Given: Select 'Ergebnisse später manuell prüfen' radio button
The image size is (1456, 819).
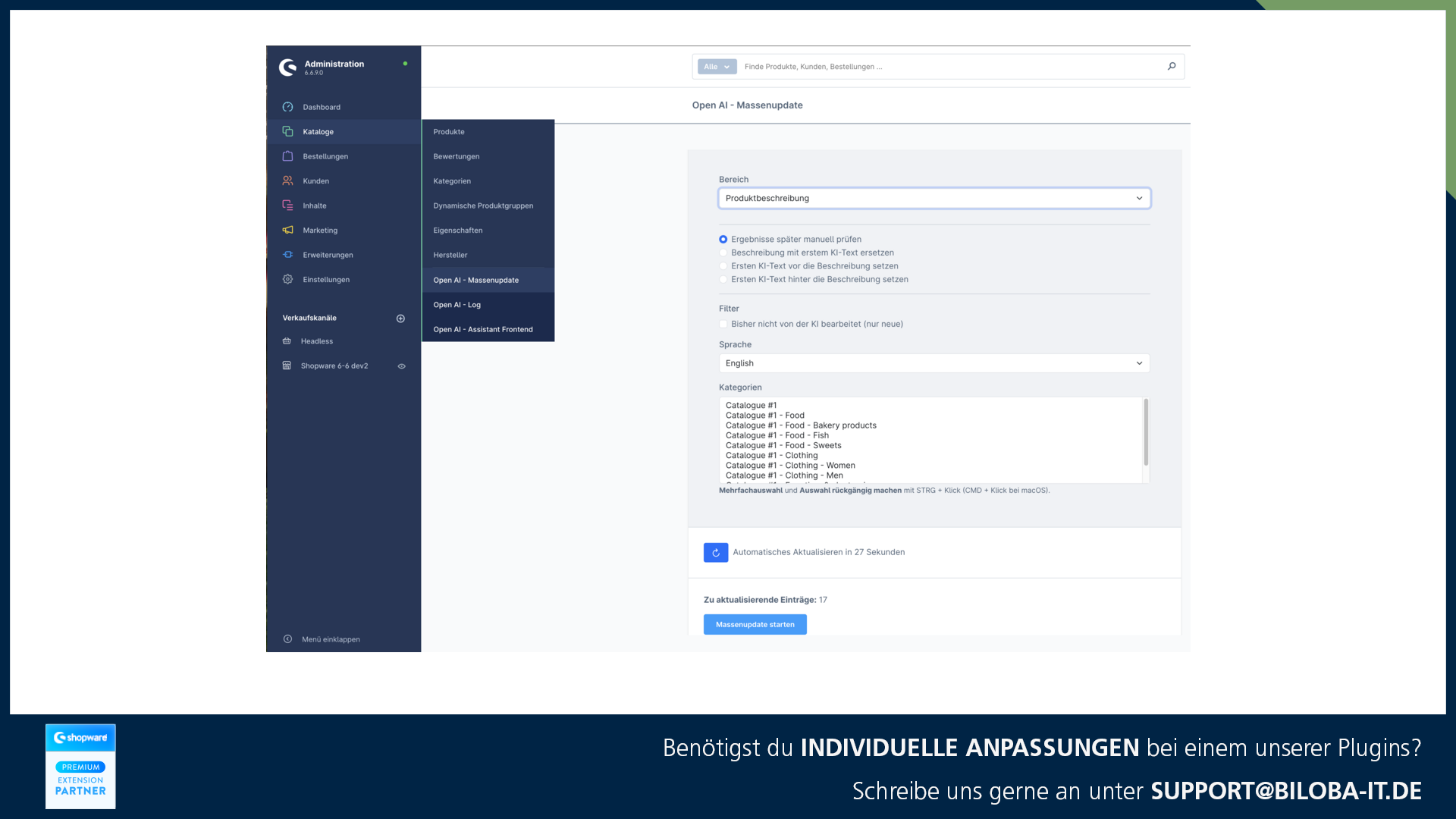Looking at the screenshot, I should point(723,239).
